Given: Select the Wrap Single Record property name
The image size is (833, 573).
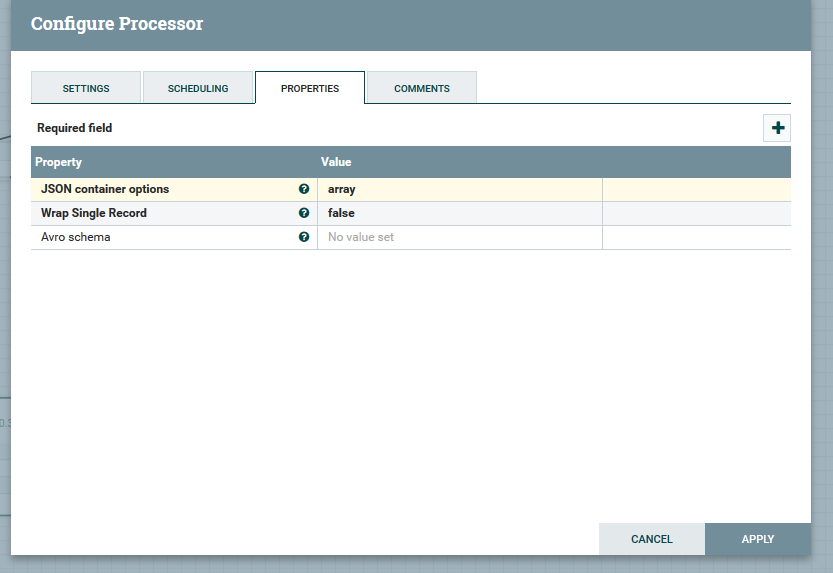Looking at the screenshot, I should (x=94, y=213).
